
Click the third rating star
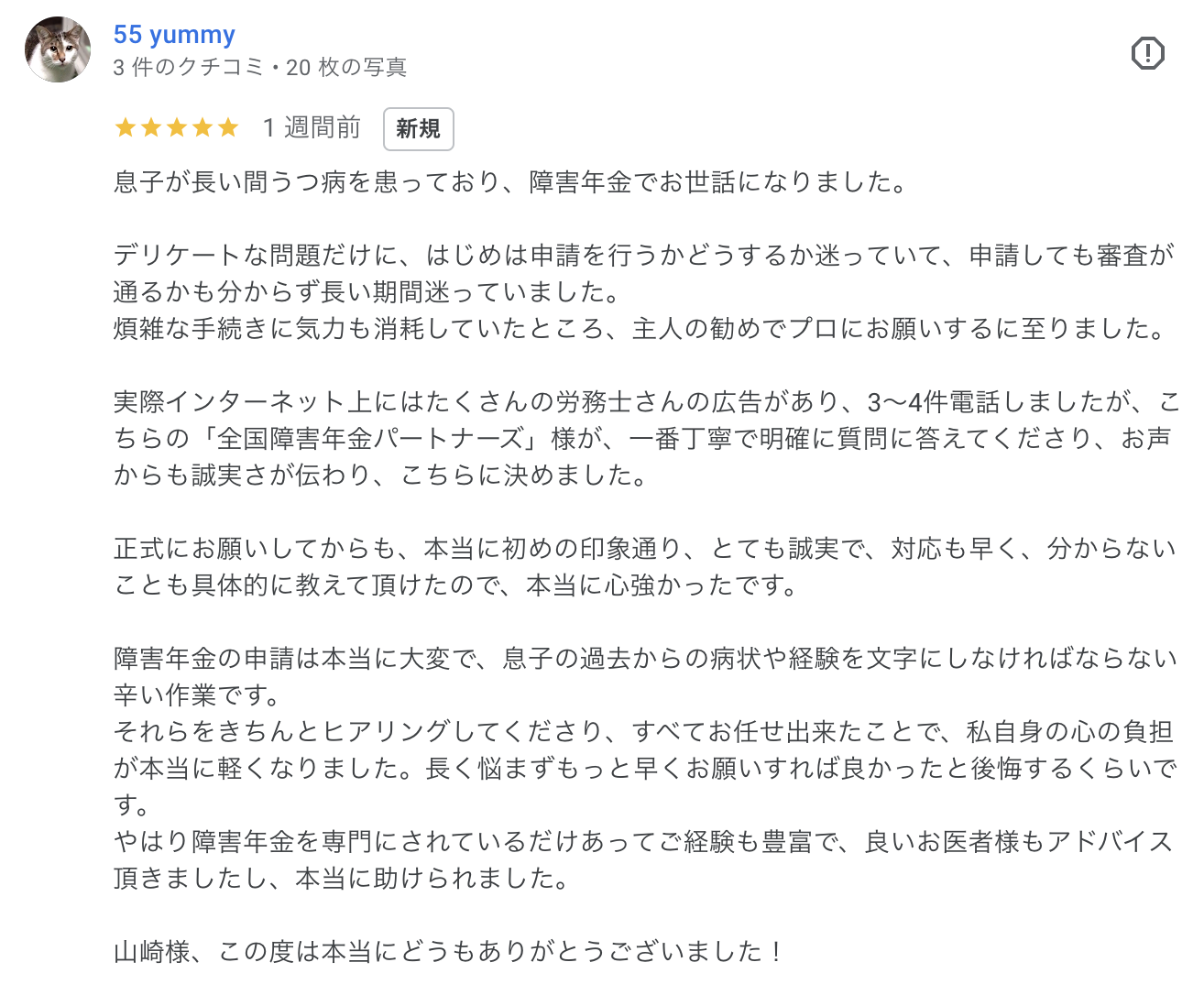(176, 128)
